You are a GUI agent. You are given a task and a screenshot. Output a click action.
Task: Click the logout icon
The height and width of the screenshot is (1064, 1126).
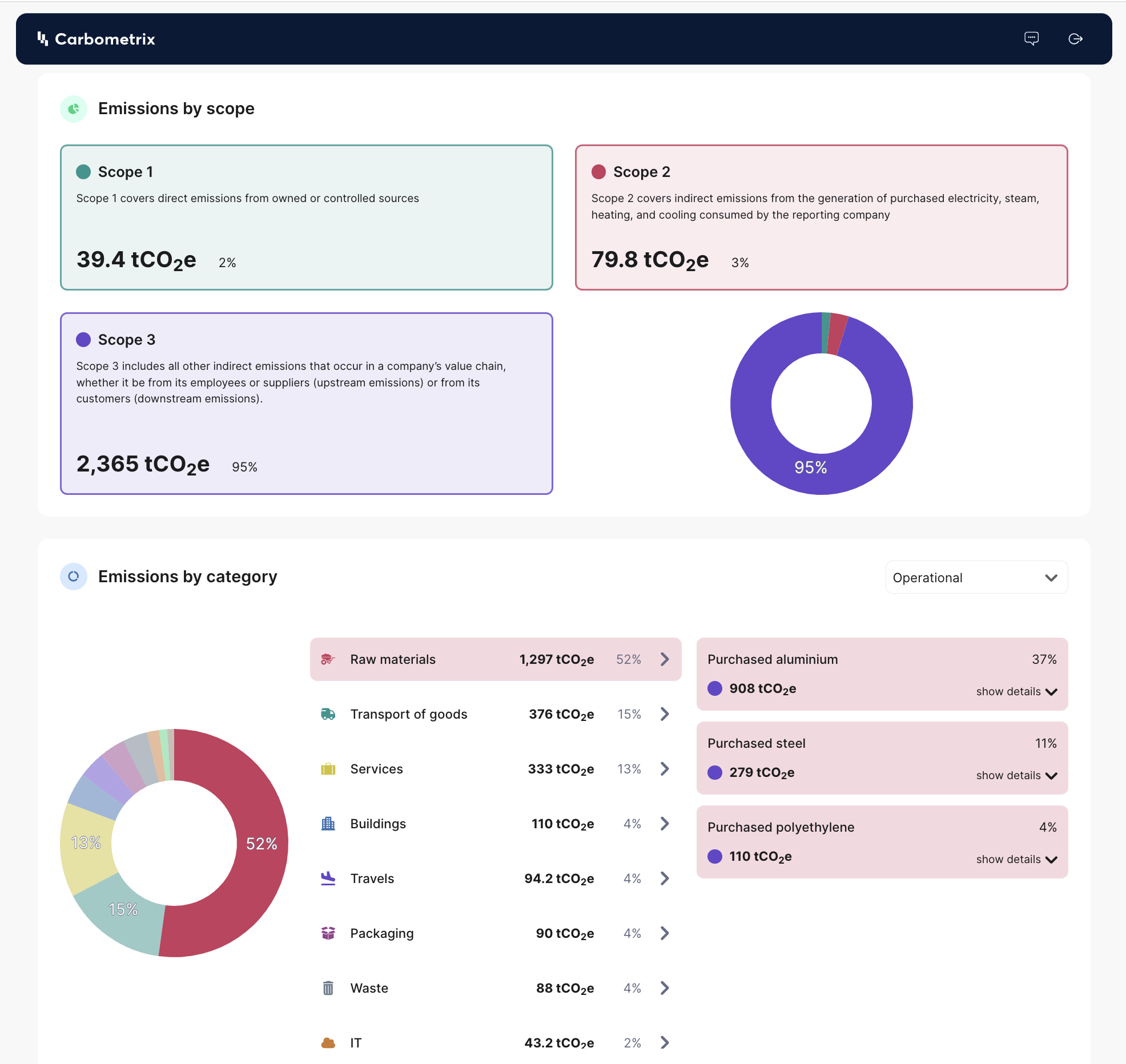(x=1075, y=38)
